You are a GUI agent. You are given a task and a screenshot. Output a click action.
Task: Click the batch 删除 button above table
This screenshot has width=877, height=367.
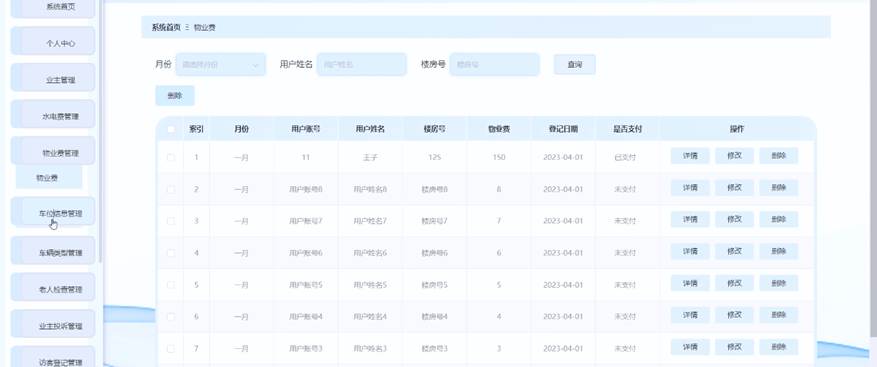click(x=175, y=96)
